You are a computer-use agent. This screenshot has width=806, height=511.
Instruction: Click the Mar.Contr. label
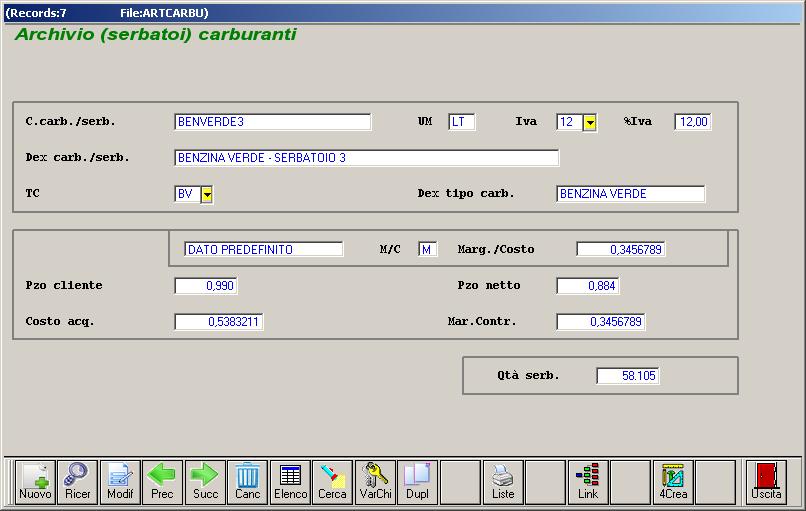[x=482, y=322]
